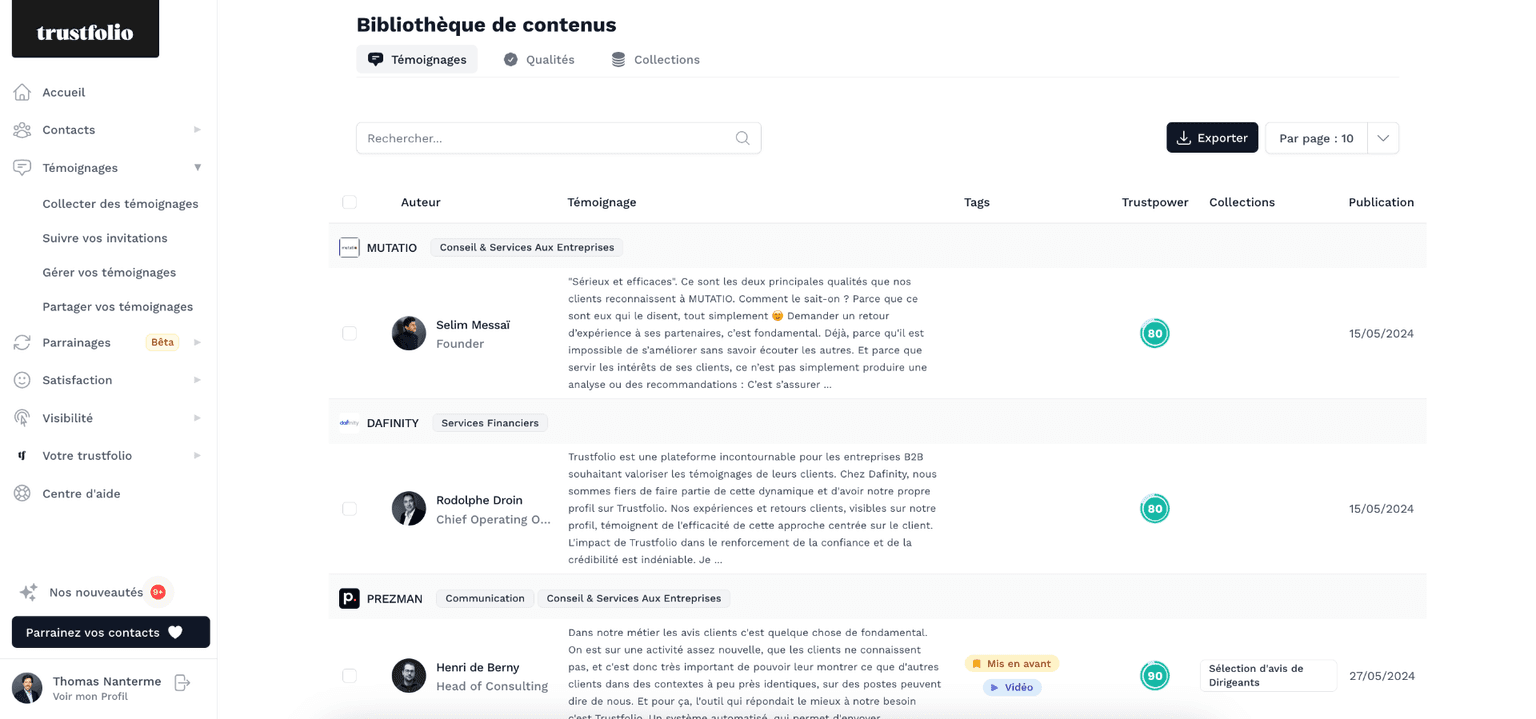Viewport: 1536px width, 719px height.
Task: Open Collecter des témoignages menu item
Action: point(120,203)
